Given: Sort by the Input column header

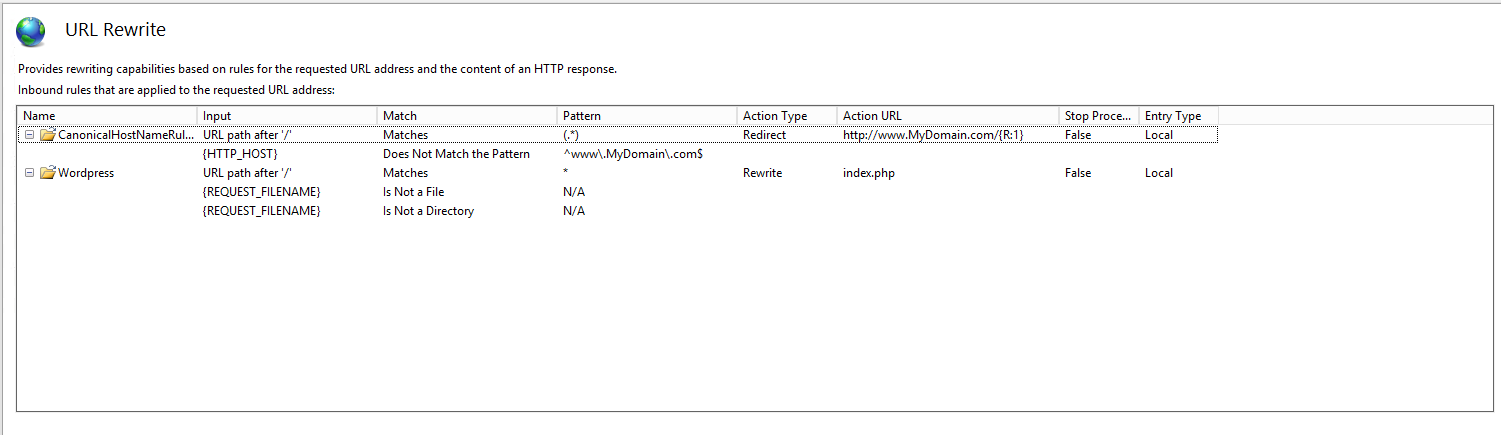Looking at the screenshot, I should pos(287,116).
